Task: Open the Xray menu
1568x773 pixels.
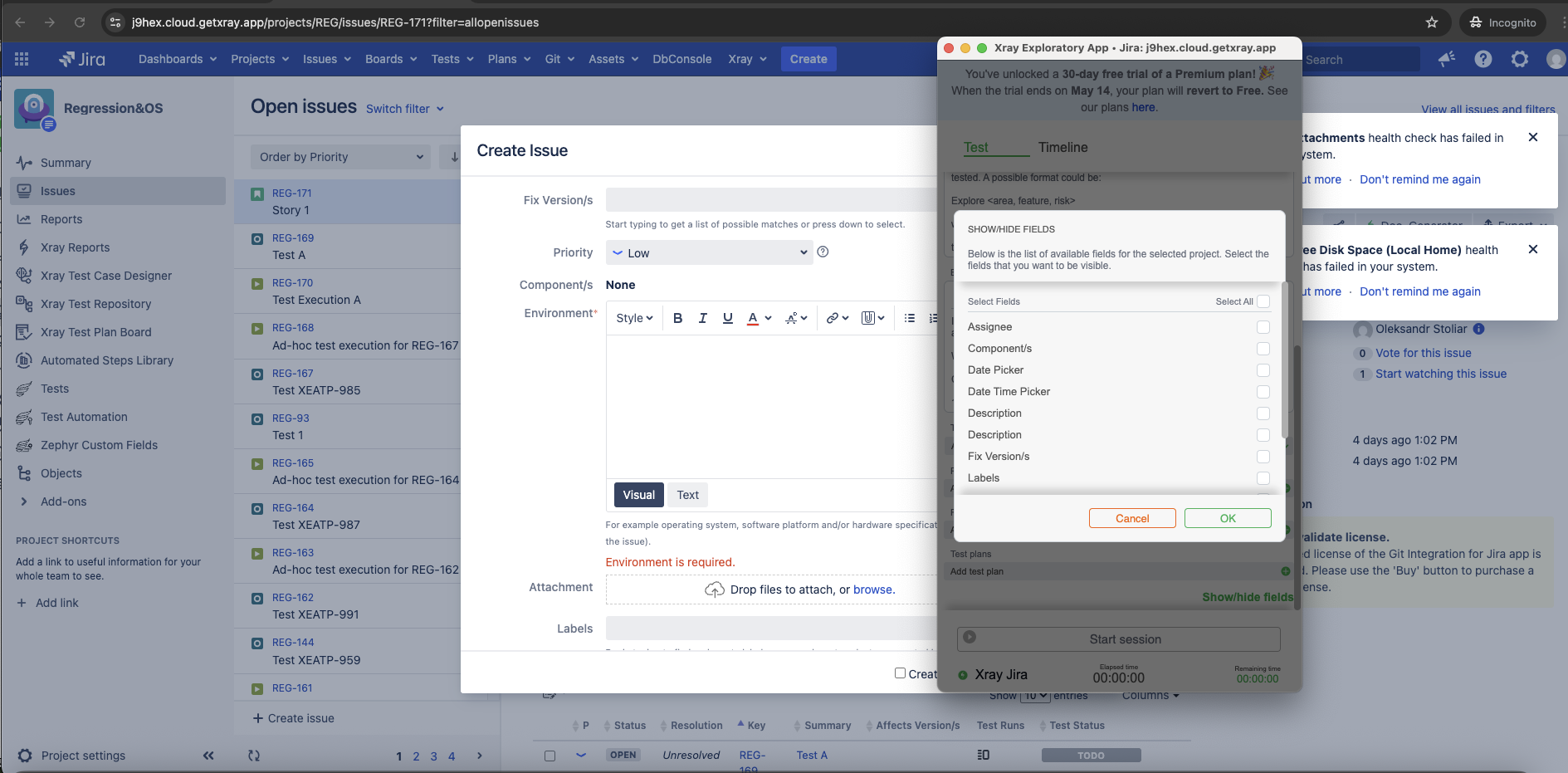Action: [x=747, y=59]
